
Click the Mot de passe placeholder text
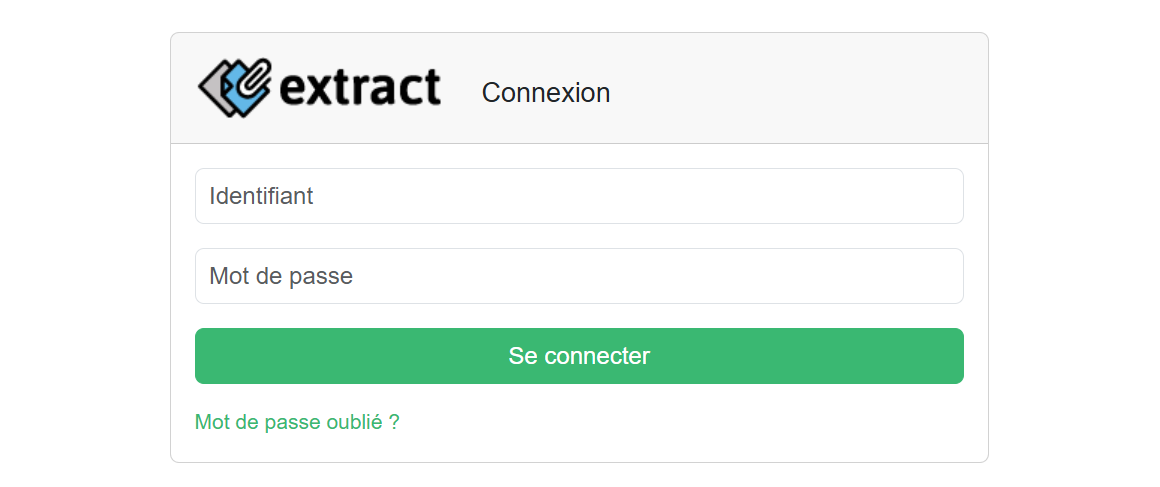281,276
